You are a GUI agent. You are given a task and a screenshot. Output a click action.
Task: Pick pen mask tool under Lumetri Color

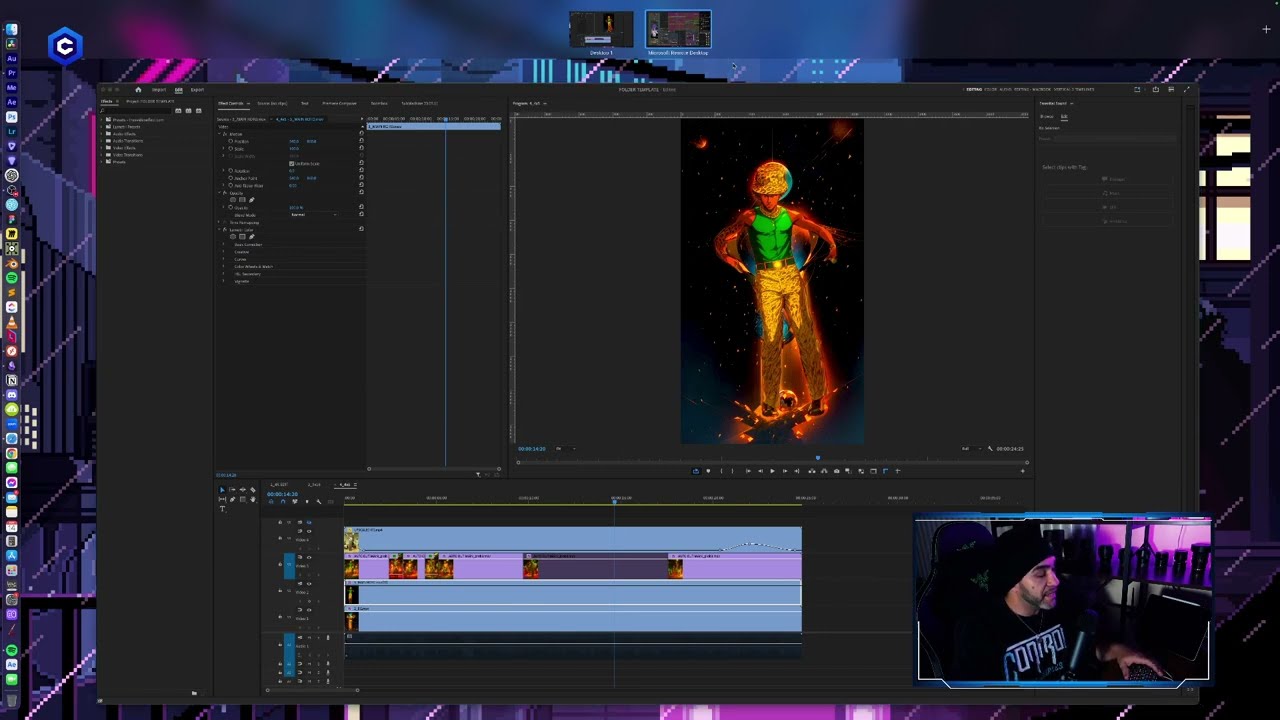point(252,236)
